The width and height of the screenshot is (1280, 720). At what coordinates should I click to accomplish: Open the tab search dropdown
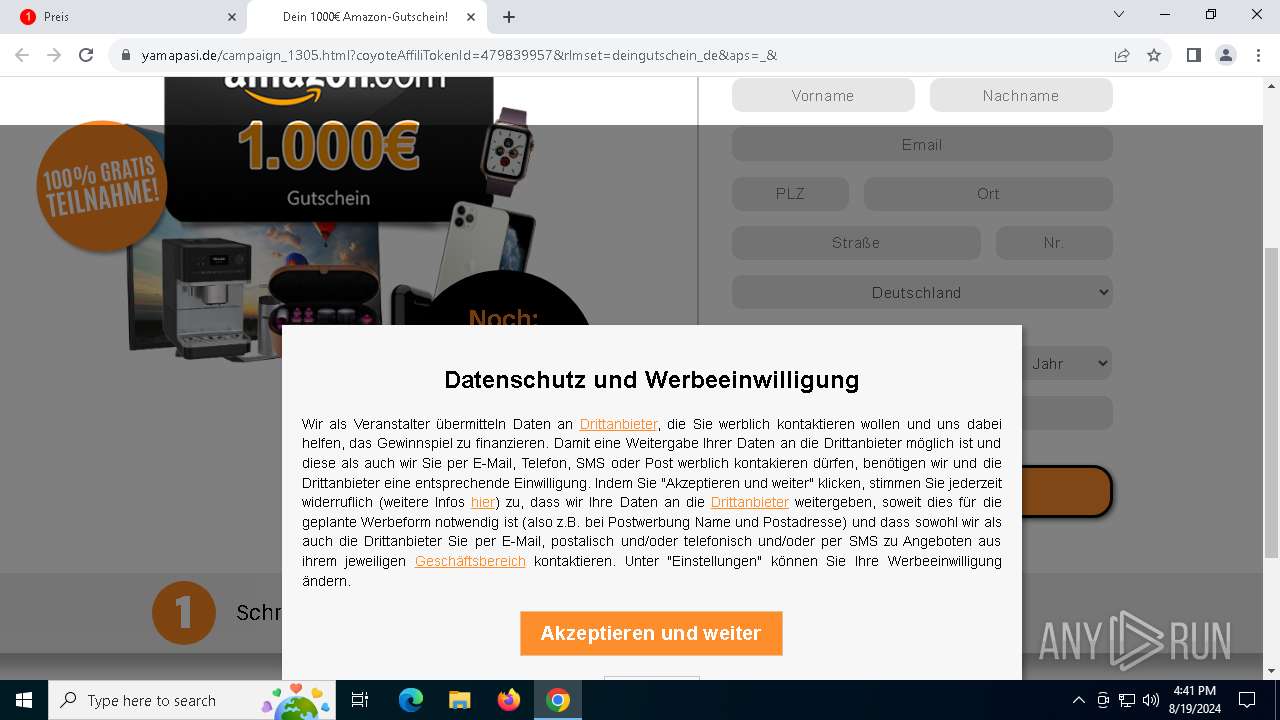tap(1119, 14)
